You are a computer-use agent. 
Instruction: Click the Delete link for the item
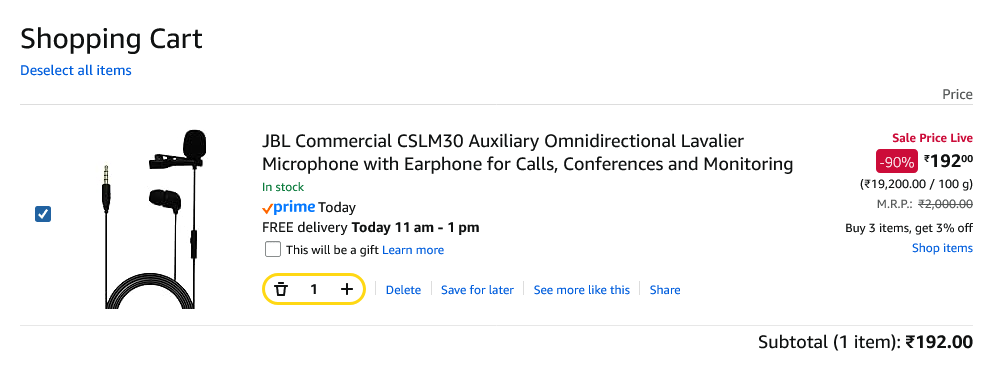click(x=403, y=290)
